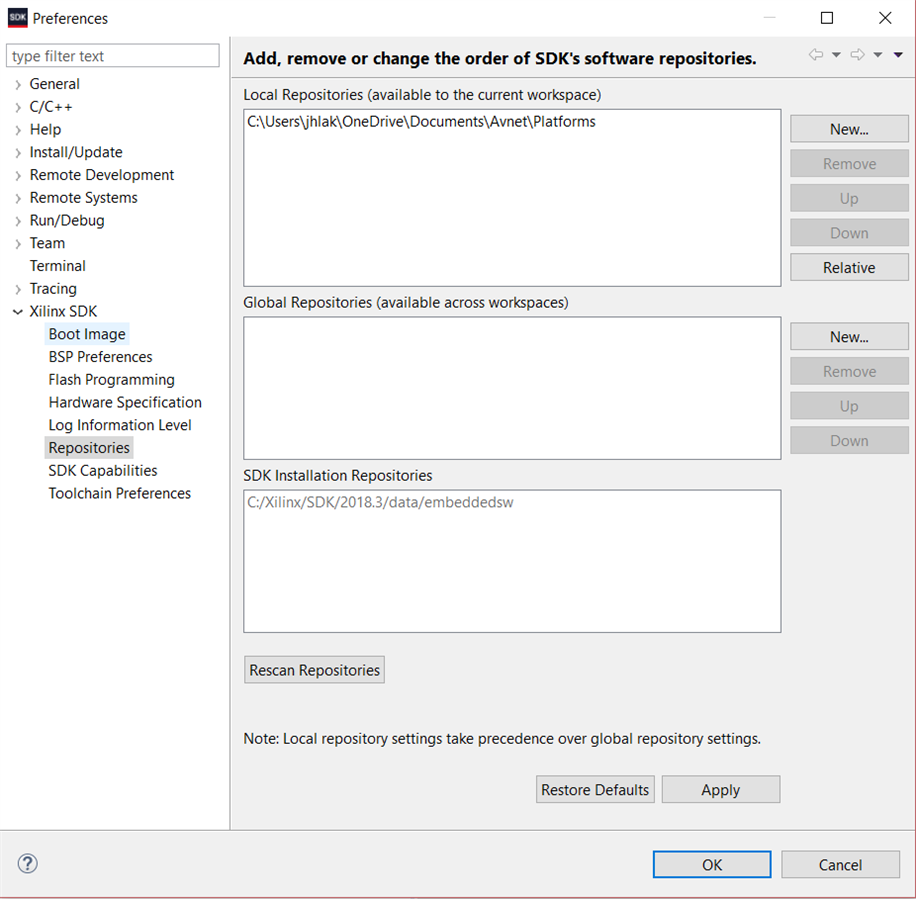
Task: Select Run/Debug in the tree
Action: [x=67, y=221]
